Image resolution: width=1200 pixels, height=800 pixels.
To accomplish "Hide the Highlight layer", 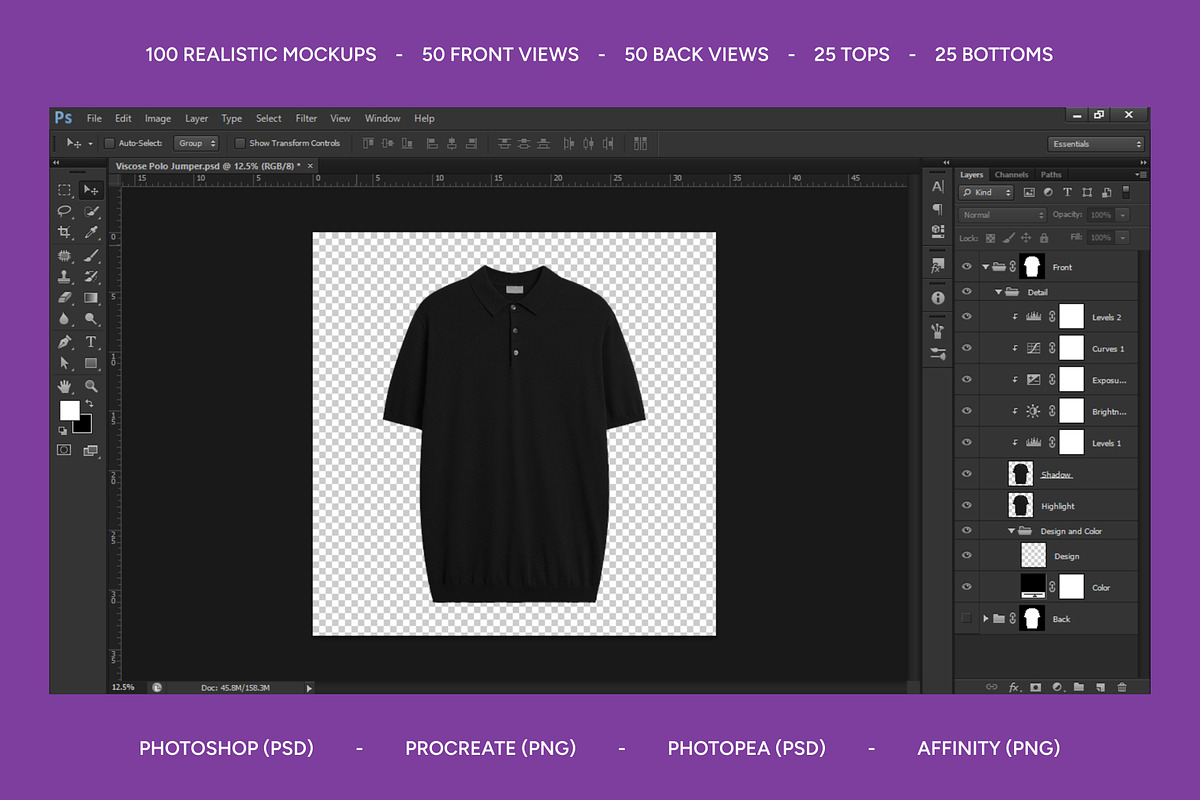I will (966, 505).
